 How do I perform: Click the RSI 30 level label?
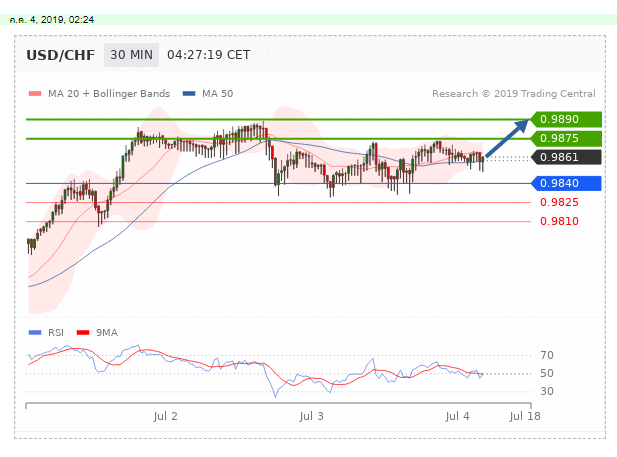point(547,391)
